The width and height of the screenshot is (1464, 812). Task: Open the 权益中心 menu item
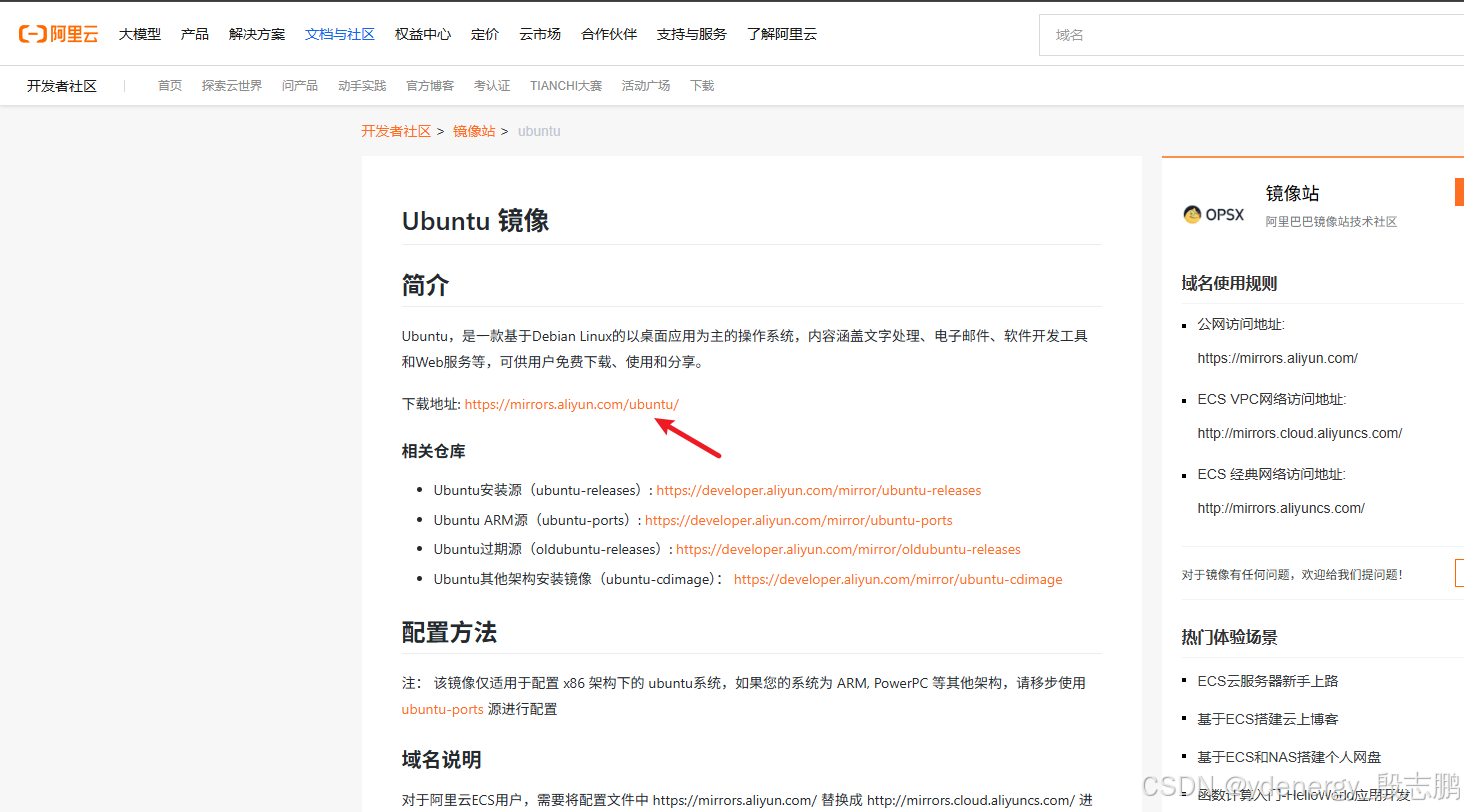tap(423, 34)
